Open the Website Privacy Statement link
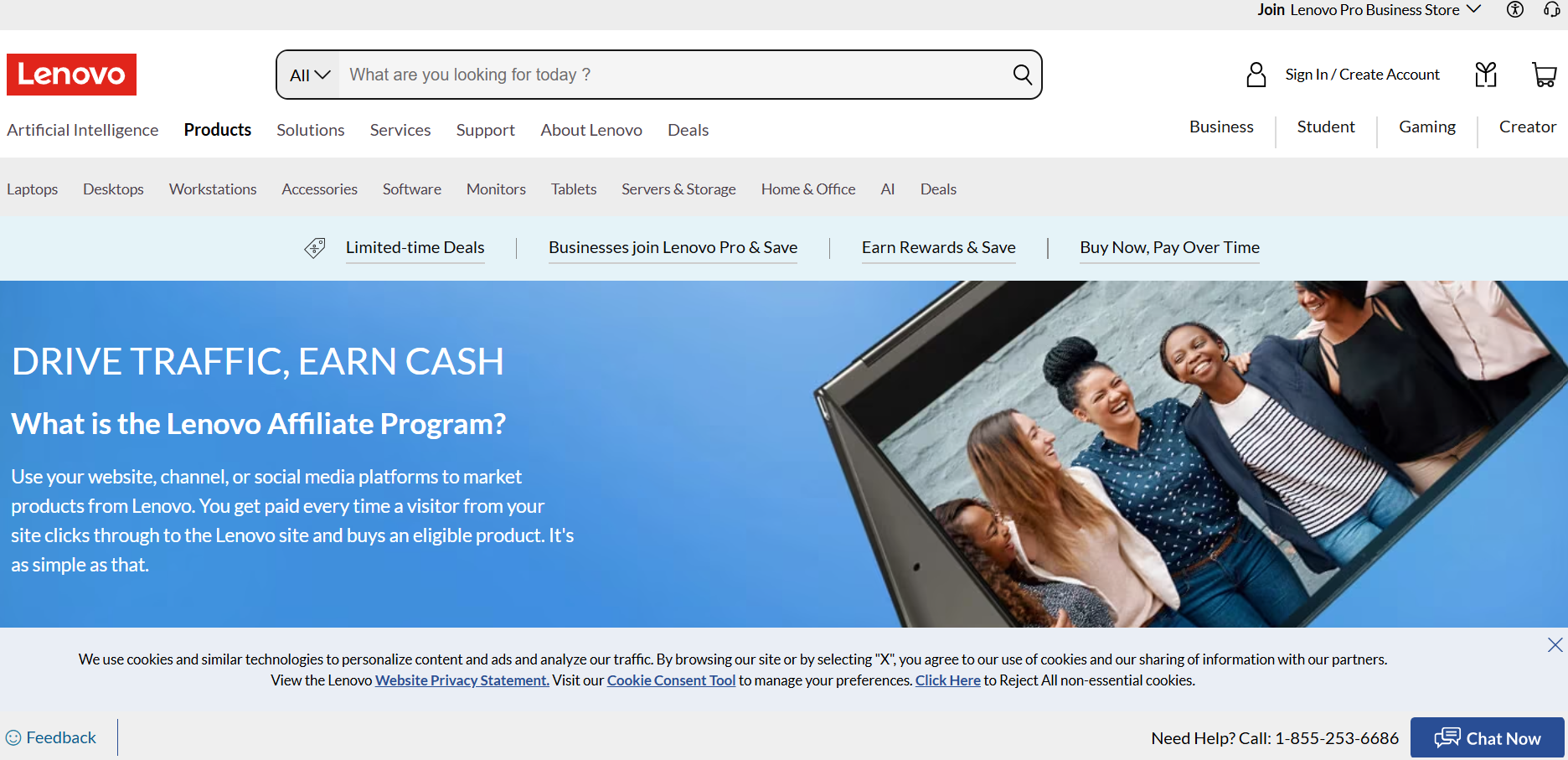The width and height of the screenshot is (1568, 760). point(462,680)
